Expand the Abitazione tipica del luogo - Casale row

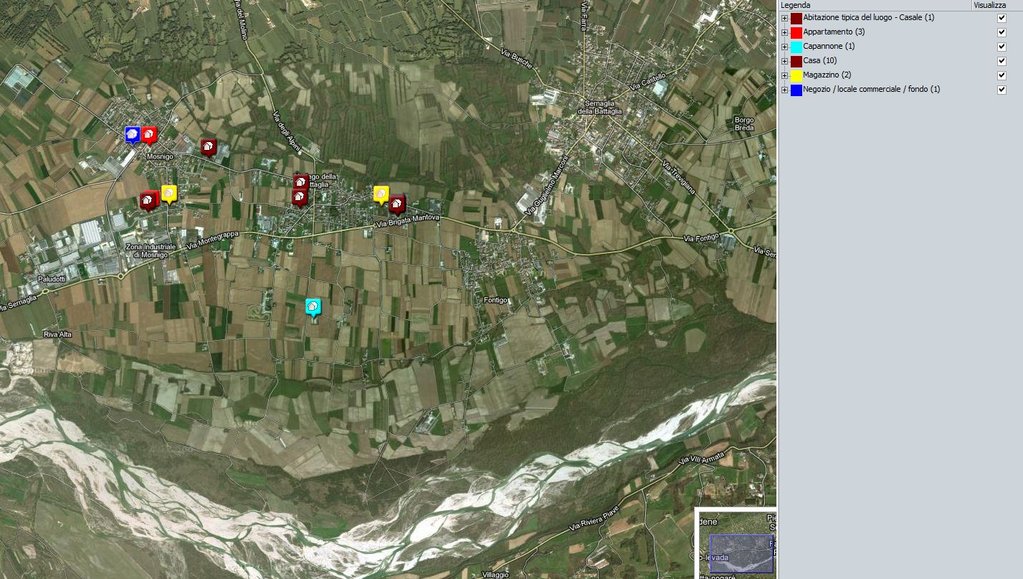(784, 18)
